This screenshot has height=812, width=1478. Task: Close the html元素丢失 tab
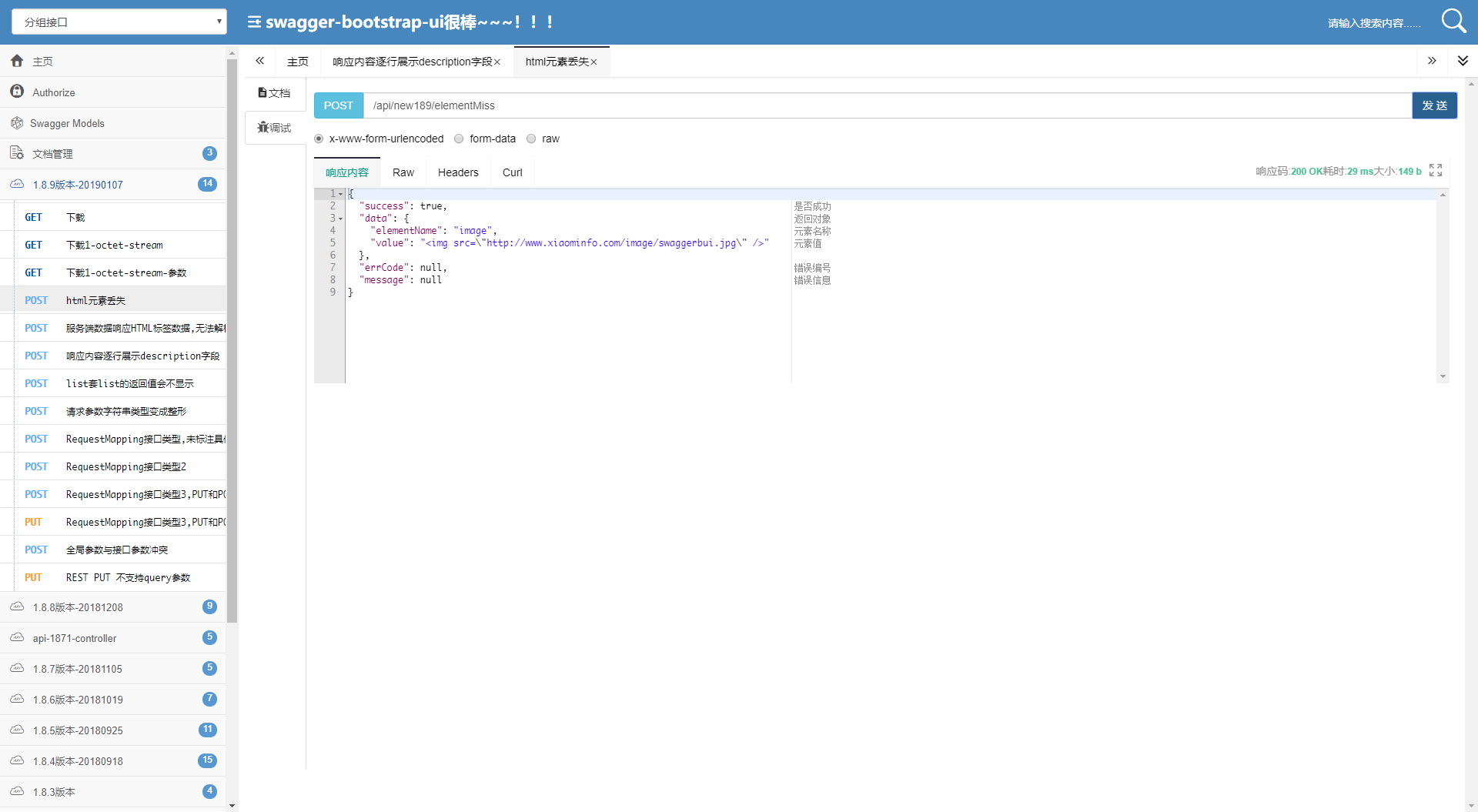(594, 62)
